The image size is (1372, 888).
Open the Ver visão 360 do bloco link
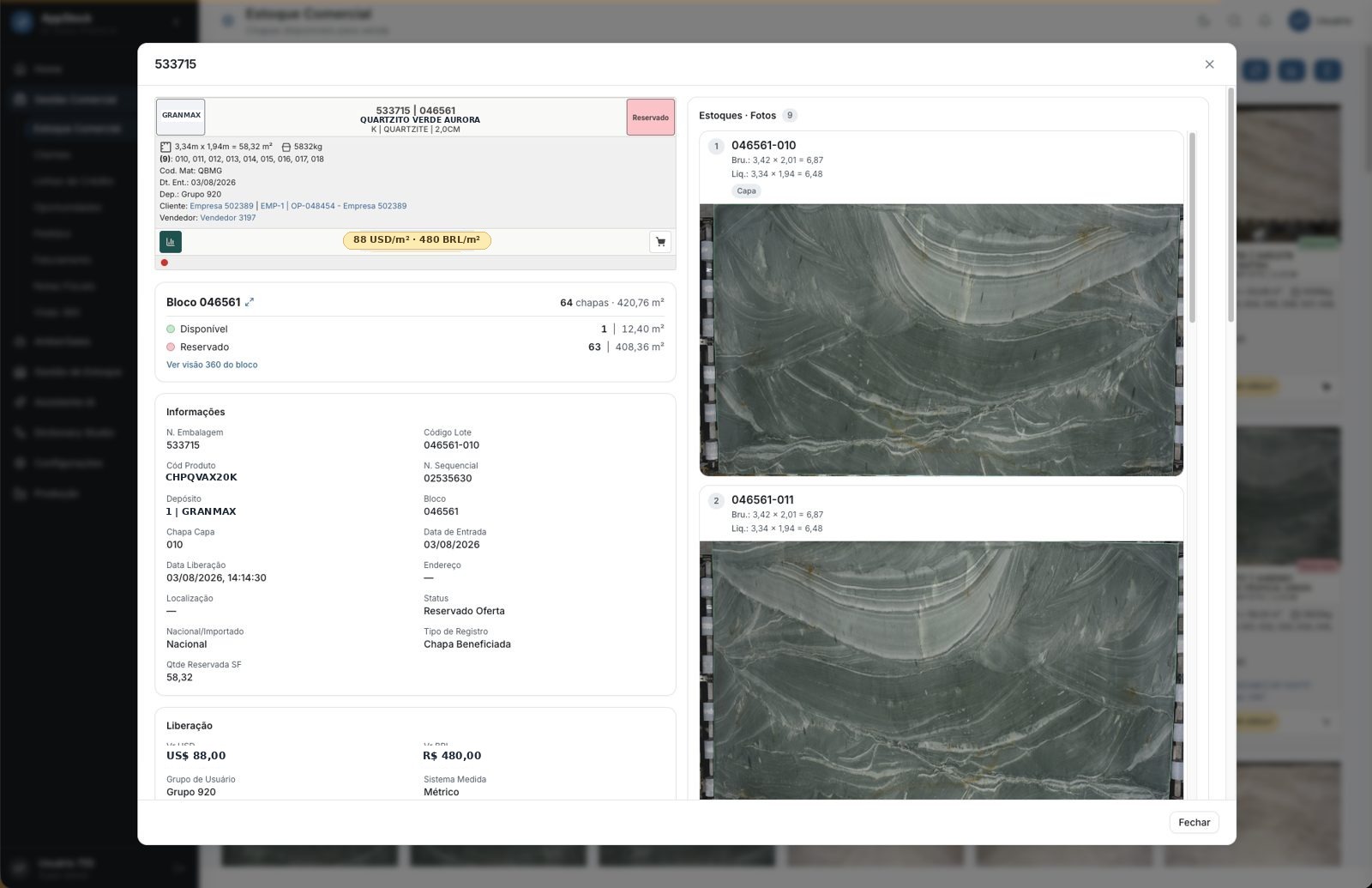click(212, 365)
